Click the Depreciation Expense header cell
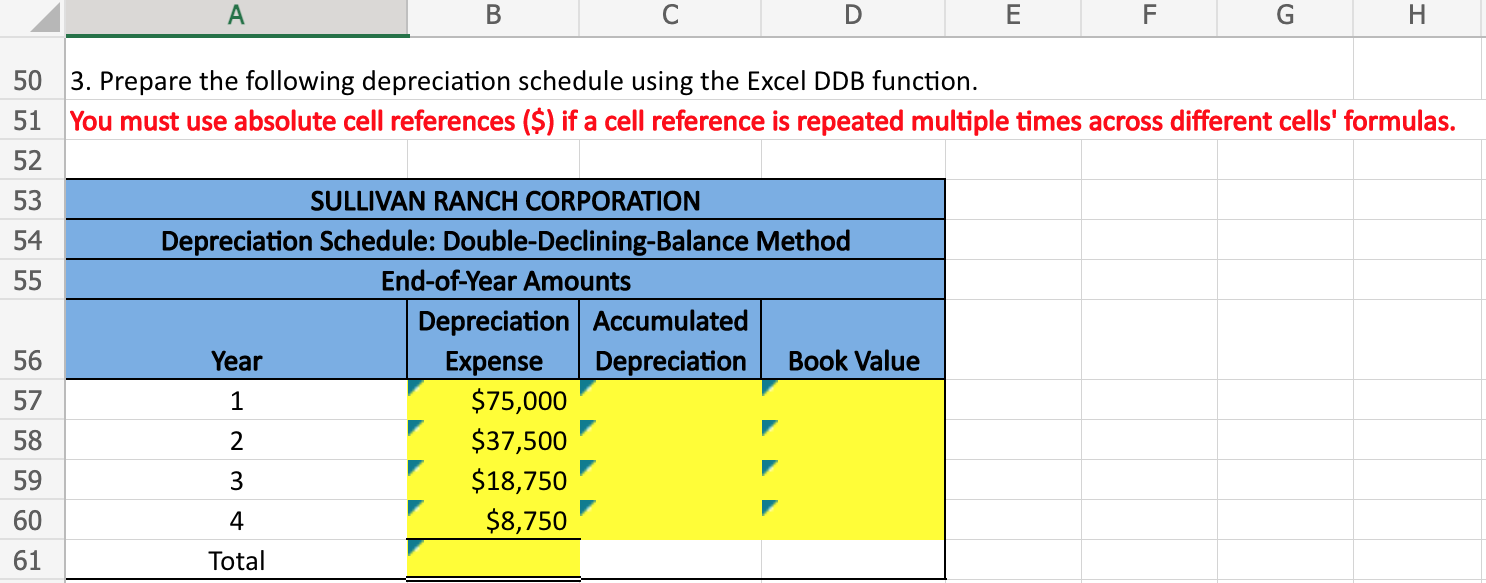 (493, 340)
